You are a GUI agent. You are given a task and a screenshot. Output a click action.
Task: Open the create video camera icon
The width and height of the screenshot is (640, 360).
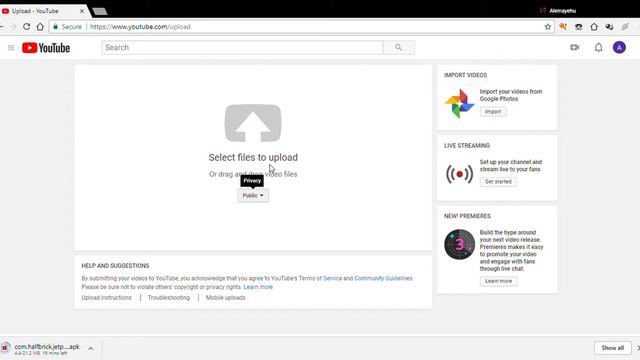575,47
